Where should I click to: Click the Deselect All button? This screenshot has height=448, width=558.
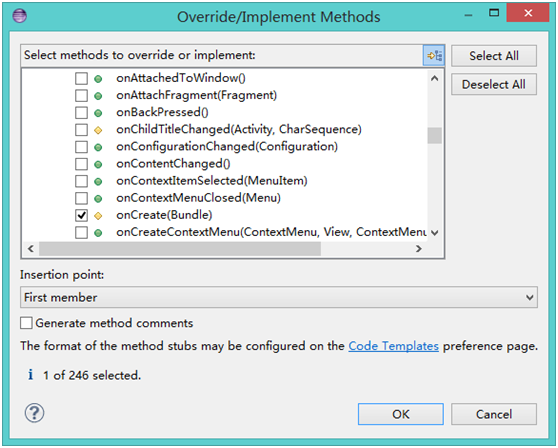tap(494, 84)
